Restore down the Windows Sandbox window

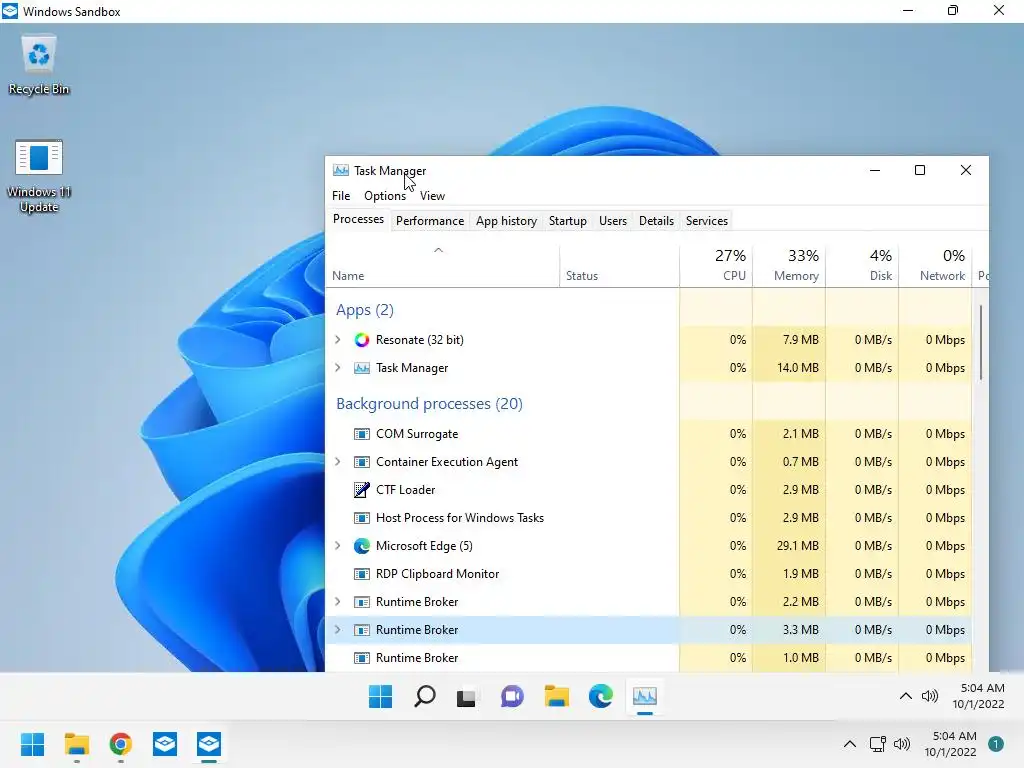click(x=953, y=10)
